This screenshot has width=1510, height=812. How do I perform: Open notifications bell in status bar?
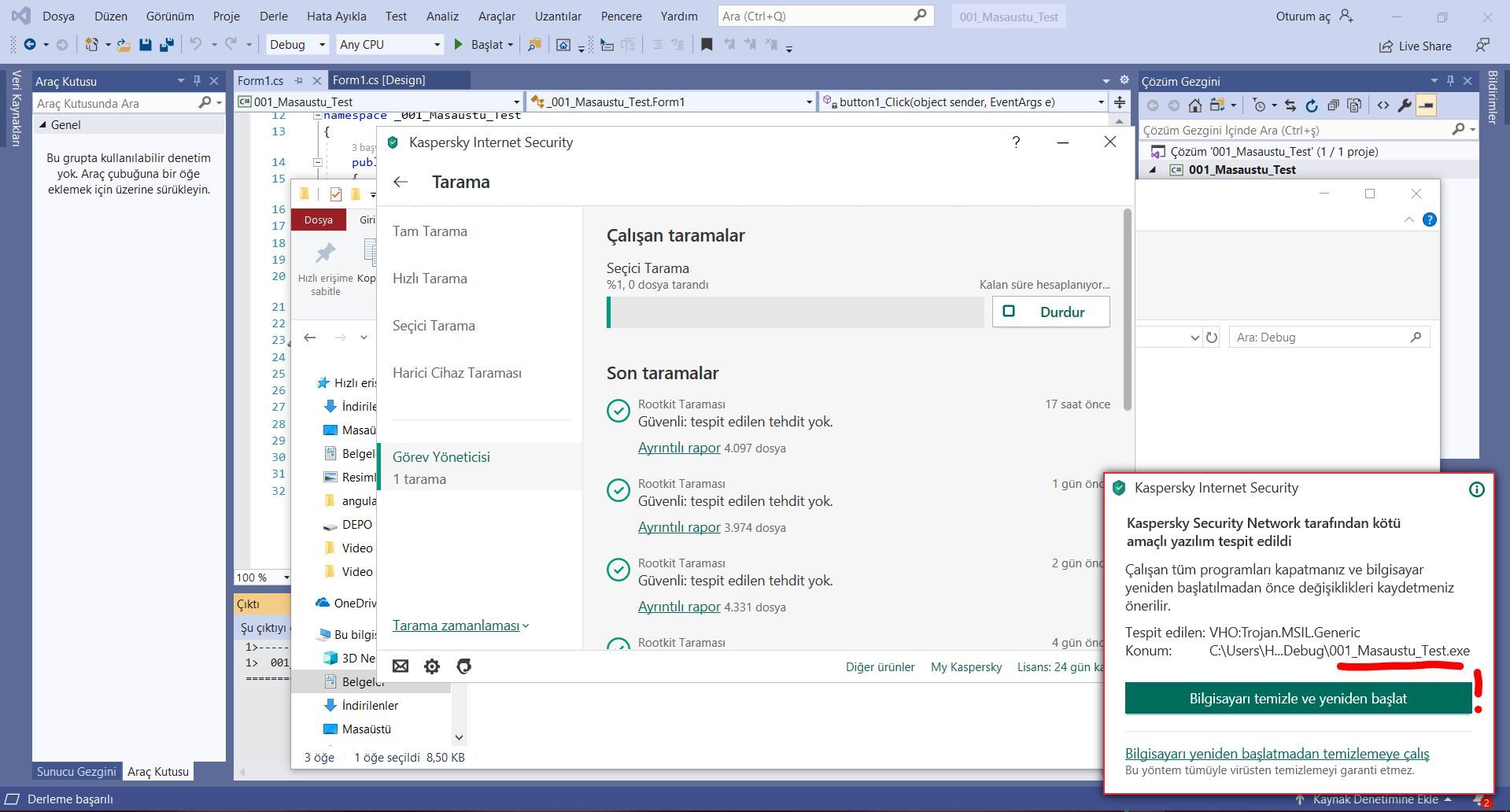1480,800
